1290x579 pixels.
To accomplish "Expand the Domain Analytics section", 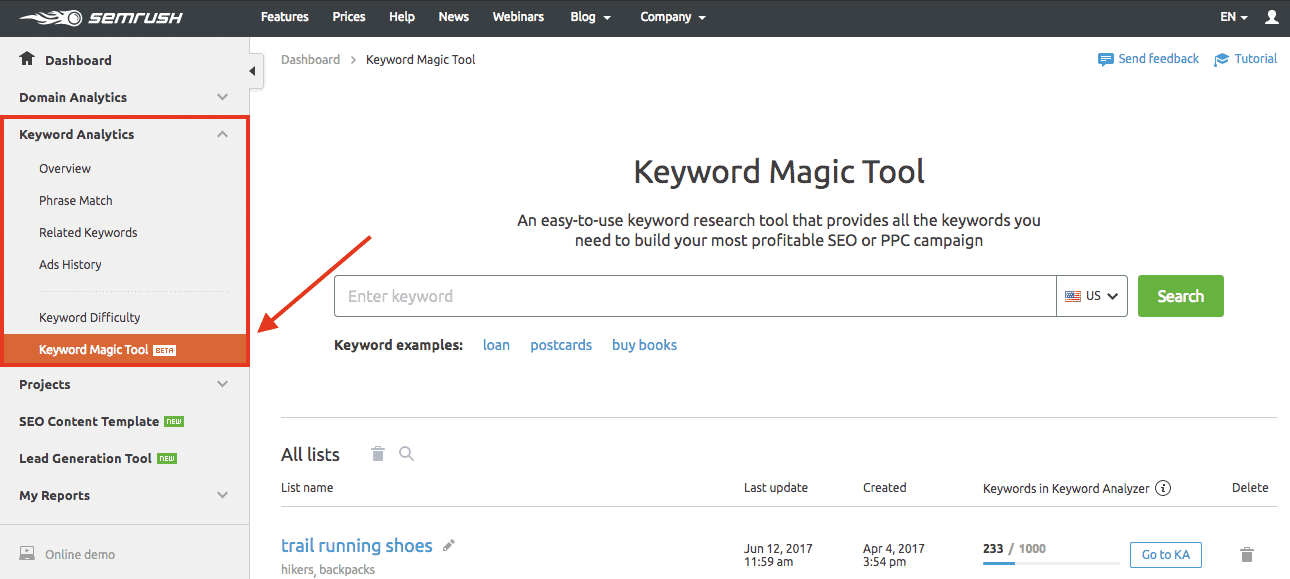I will 222,97.
